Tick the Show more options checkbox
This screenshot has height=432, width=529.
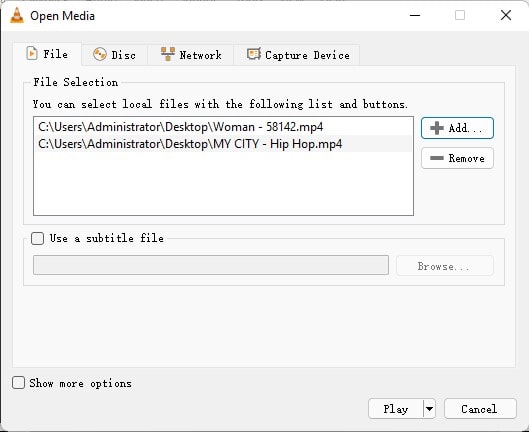[x=19, y=383]
